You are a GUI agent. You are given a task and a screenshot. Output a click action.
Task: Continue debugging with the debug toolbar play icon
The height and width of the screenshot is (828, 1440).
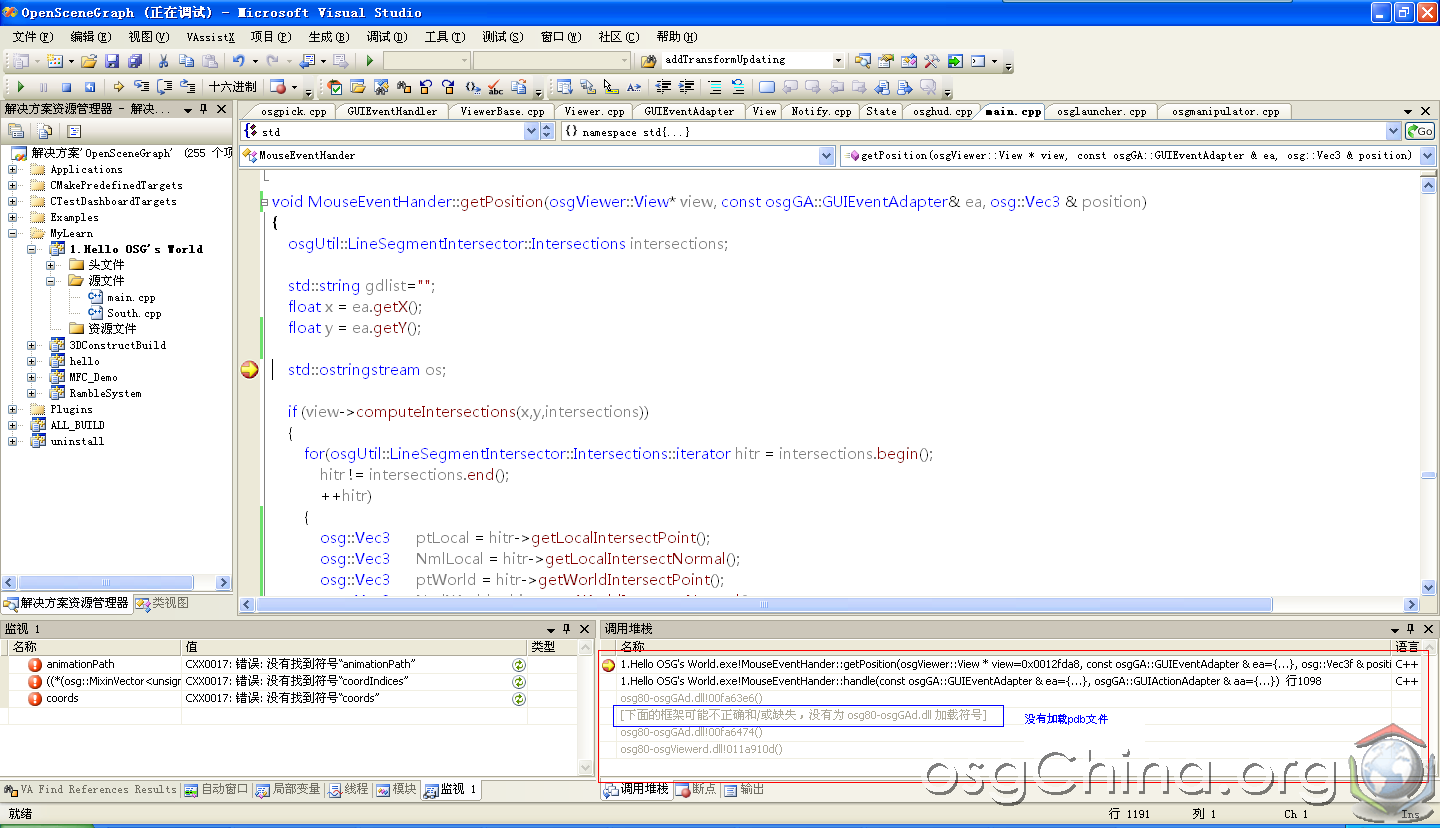click(x=20, y=87)
